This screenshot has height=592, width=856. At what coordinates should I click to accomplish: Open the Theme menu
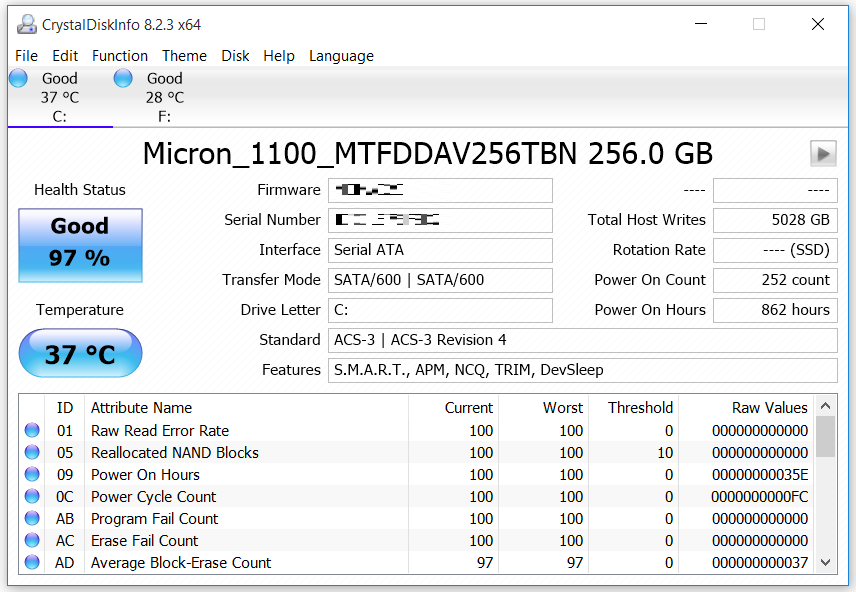[x=184, y=56]
